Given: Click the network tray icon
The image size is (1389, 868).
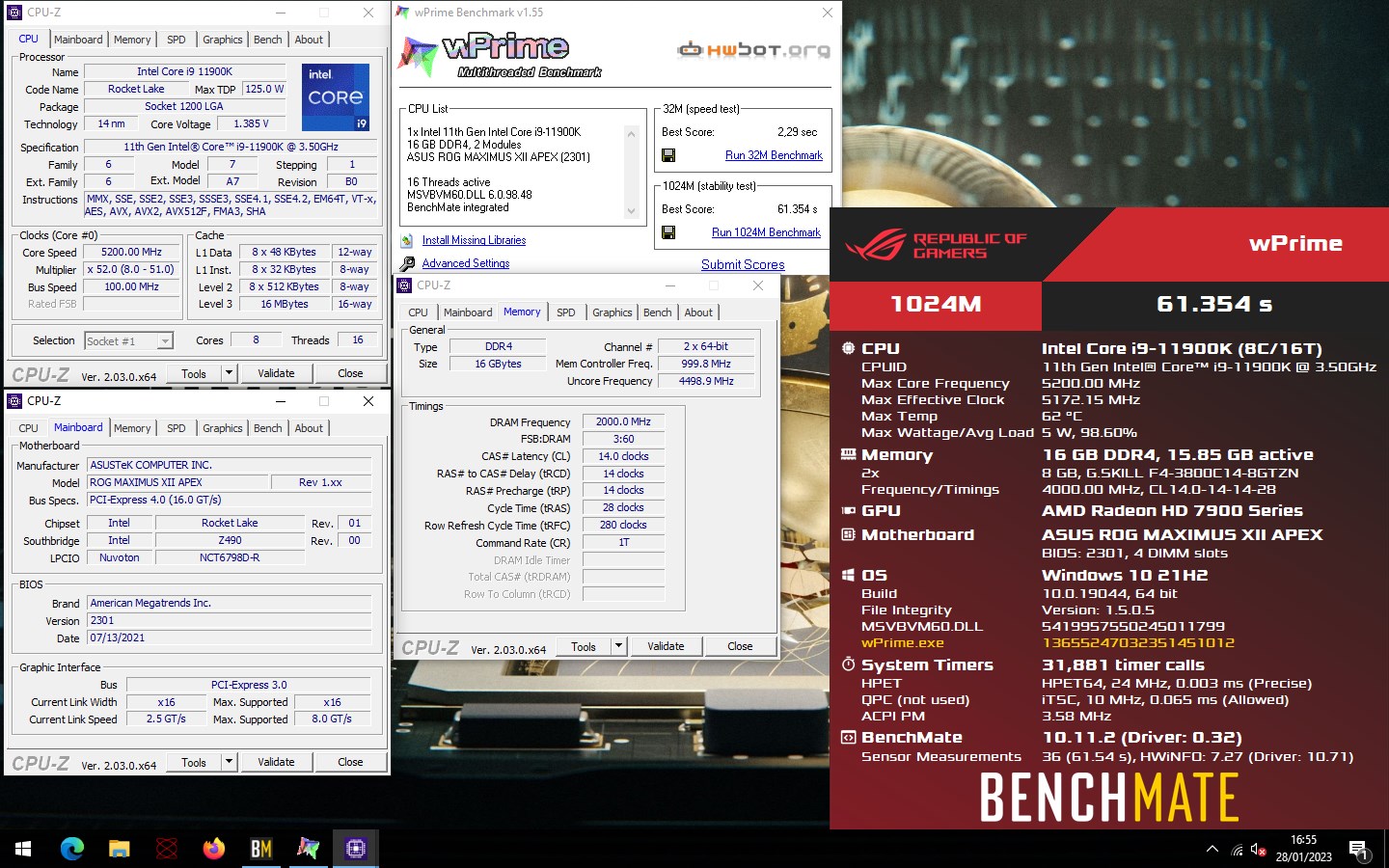Looking at the screenshot, I should click(1238, 850).
